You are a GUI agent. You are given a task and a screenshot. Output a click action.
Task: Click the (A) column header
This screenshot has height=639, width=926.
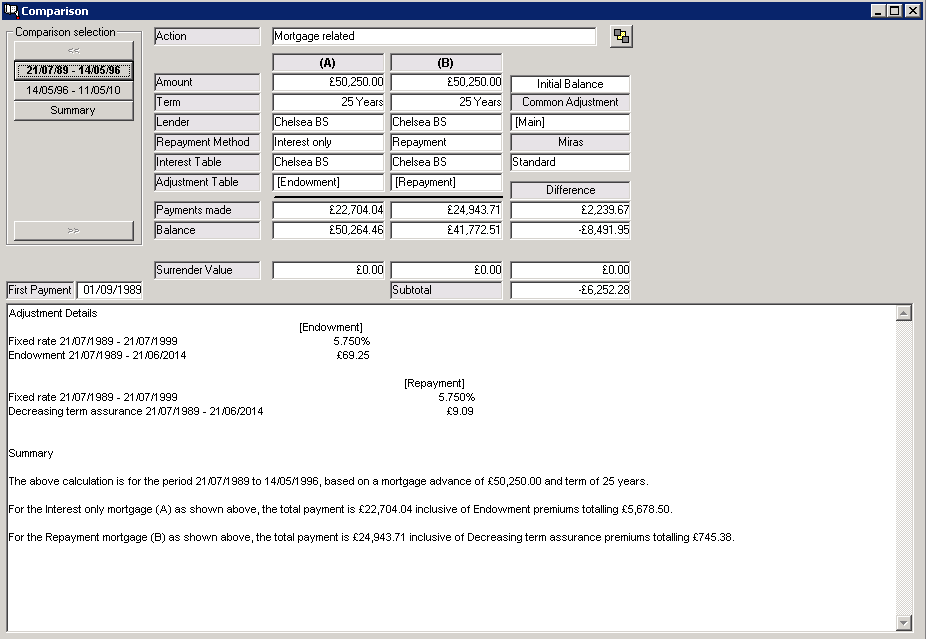328,63
